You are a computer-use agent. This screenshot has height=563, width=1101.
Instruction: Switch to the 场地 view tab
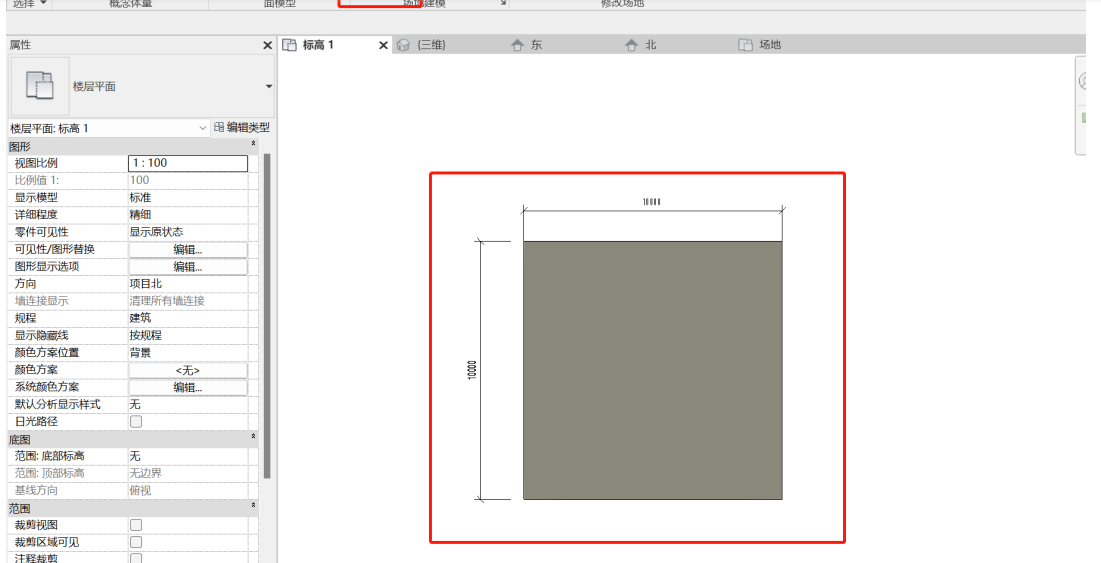click(x=770, y=45)
